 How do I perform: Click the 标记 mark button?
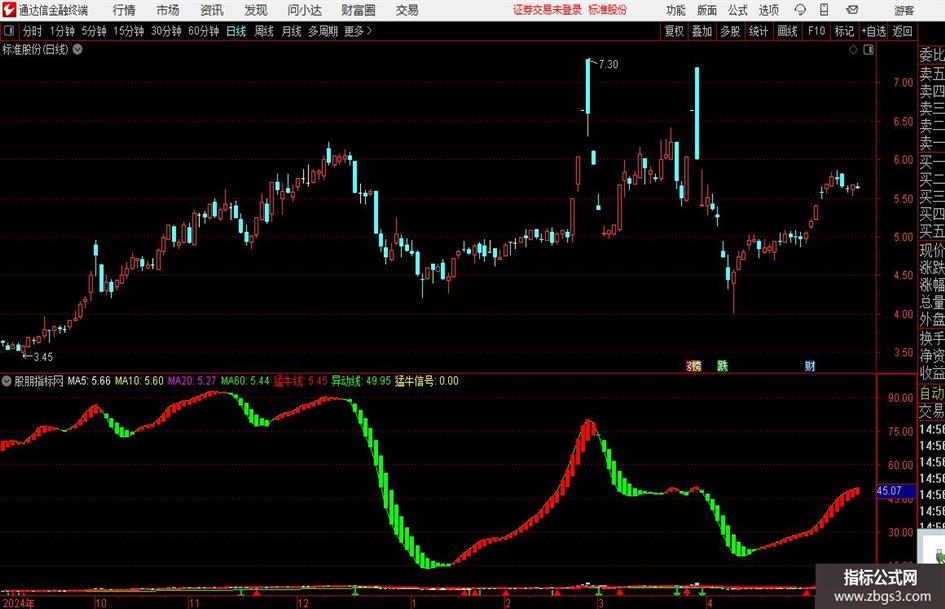pyautogui.click(x=844, y=31)
